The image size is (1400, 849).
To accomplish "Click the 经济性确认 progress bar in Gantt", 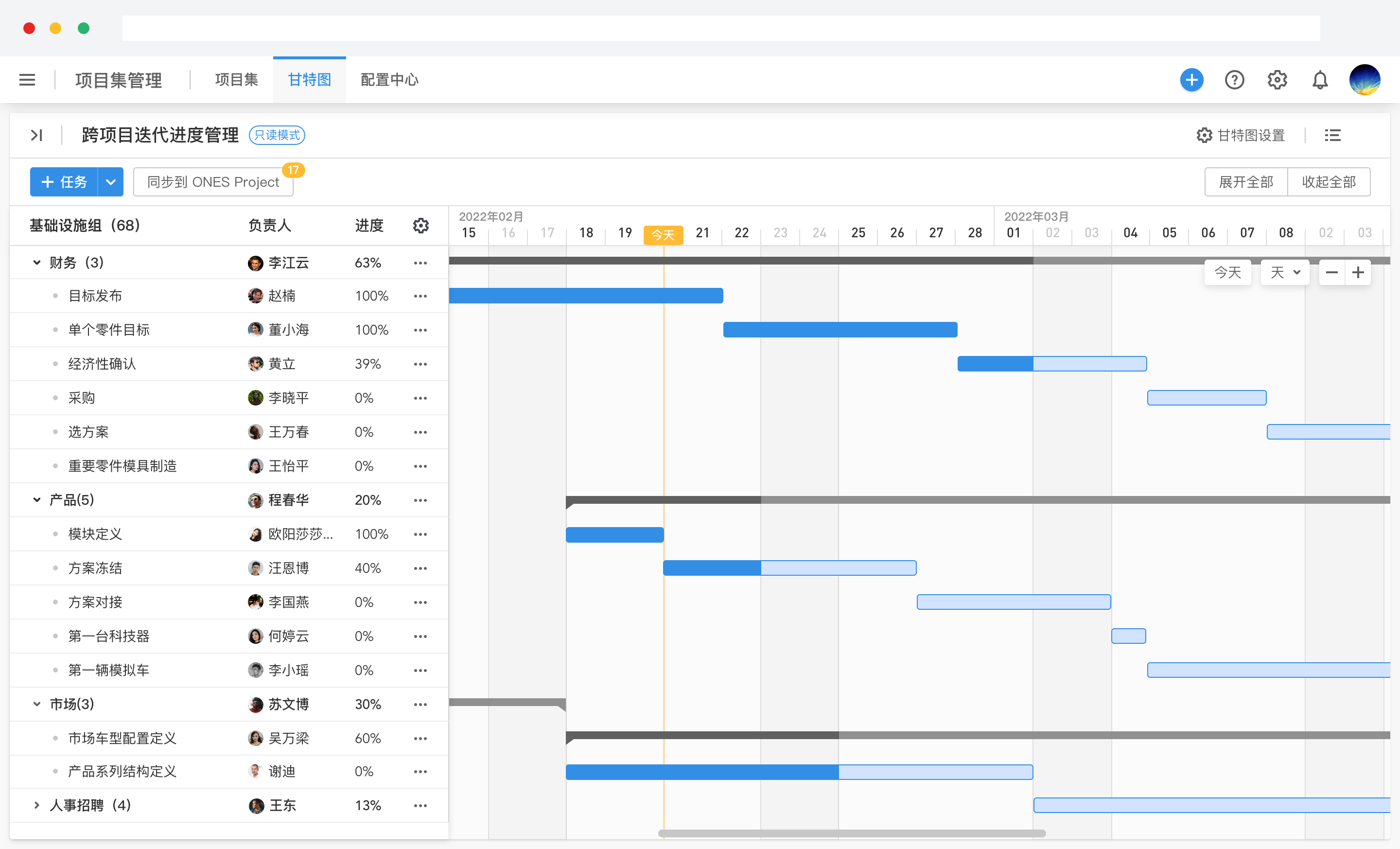I will pos(1052,364).
